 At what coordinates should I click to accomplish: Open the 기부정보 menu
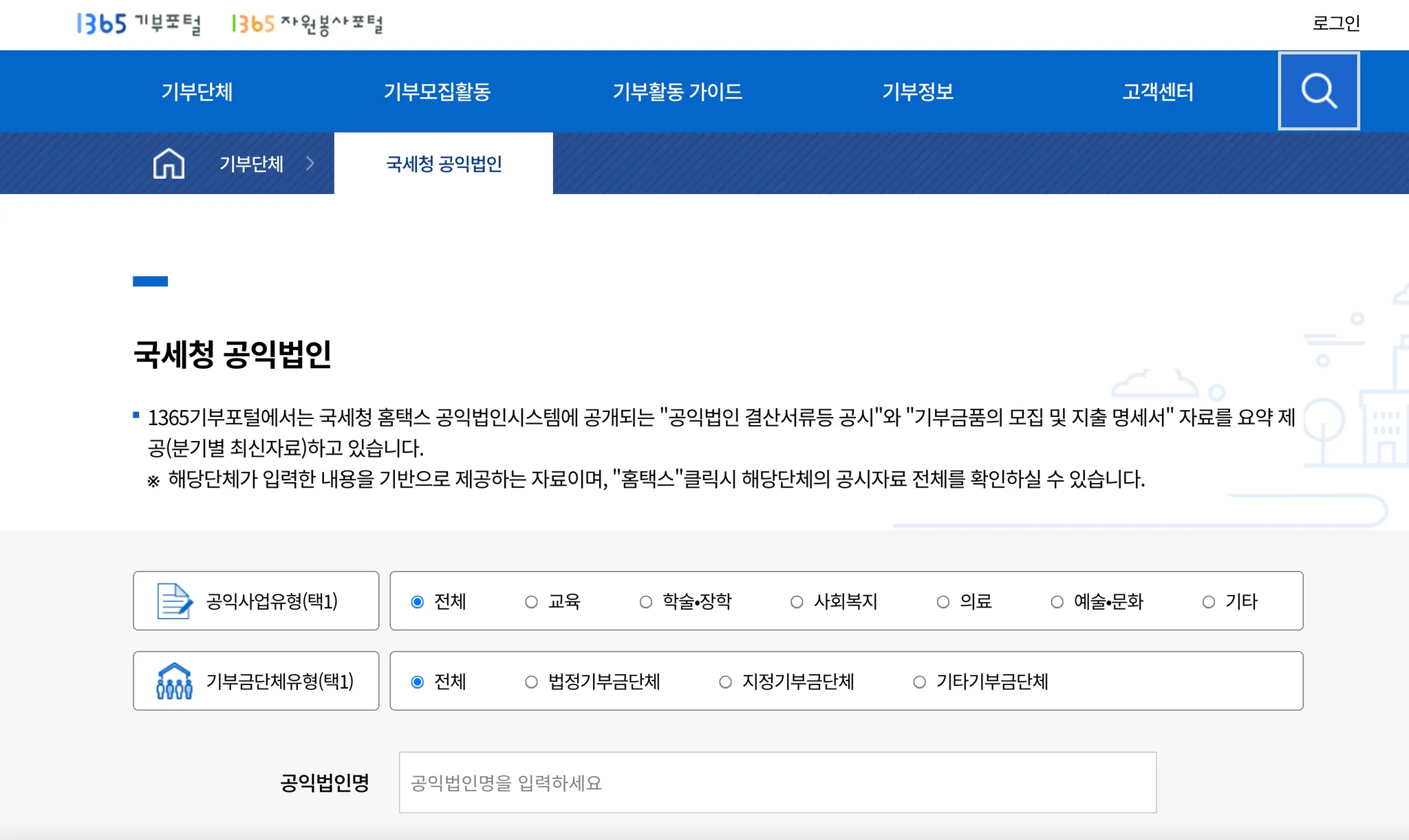(x=918, y=91)
